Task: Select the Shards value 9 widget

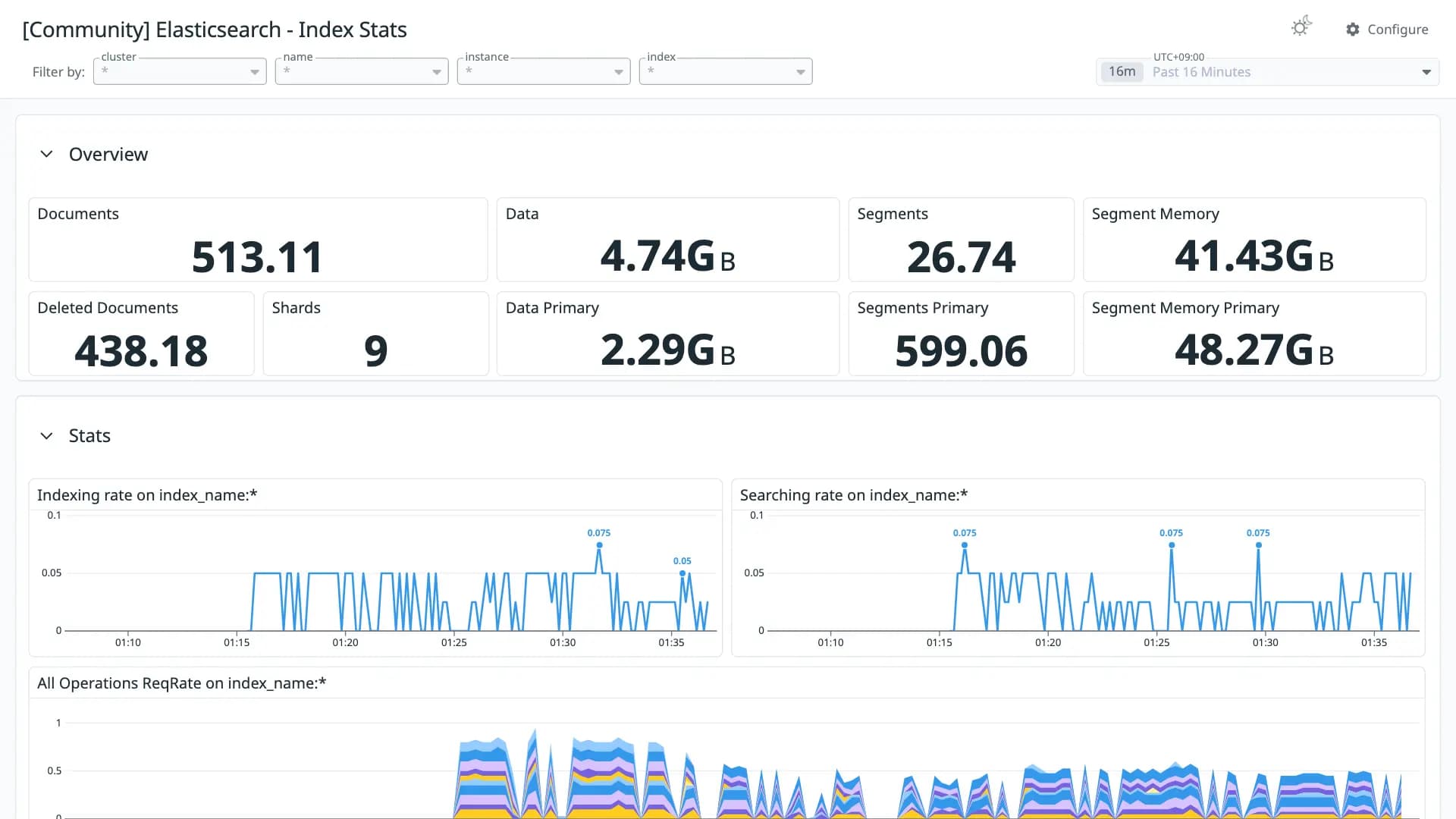Action: [375, 334]
